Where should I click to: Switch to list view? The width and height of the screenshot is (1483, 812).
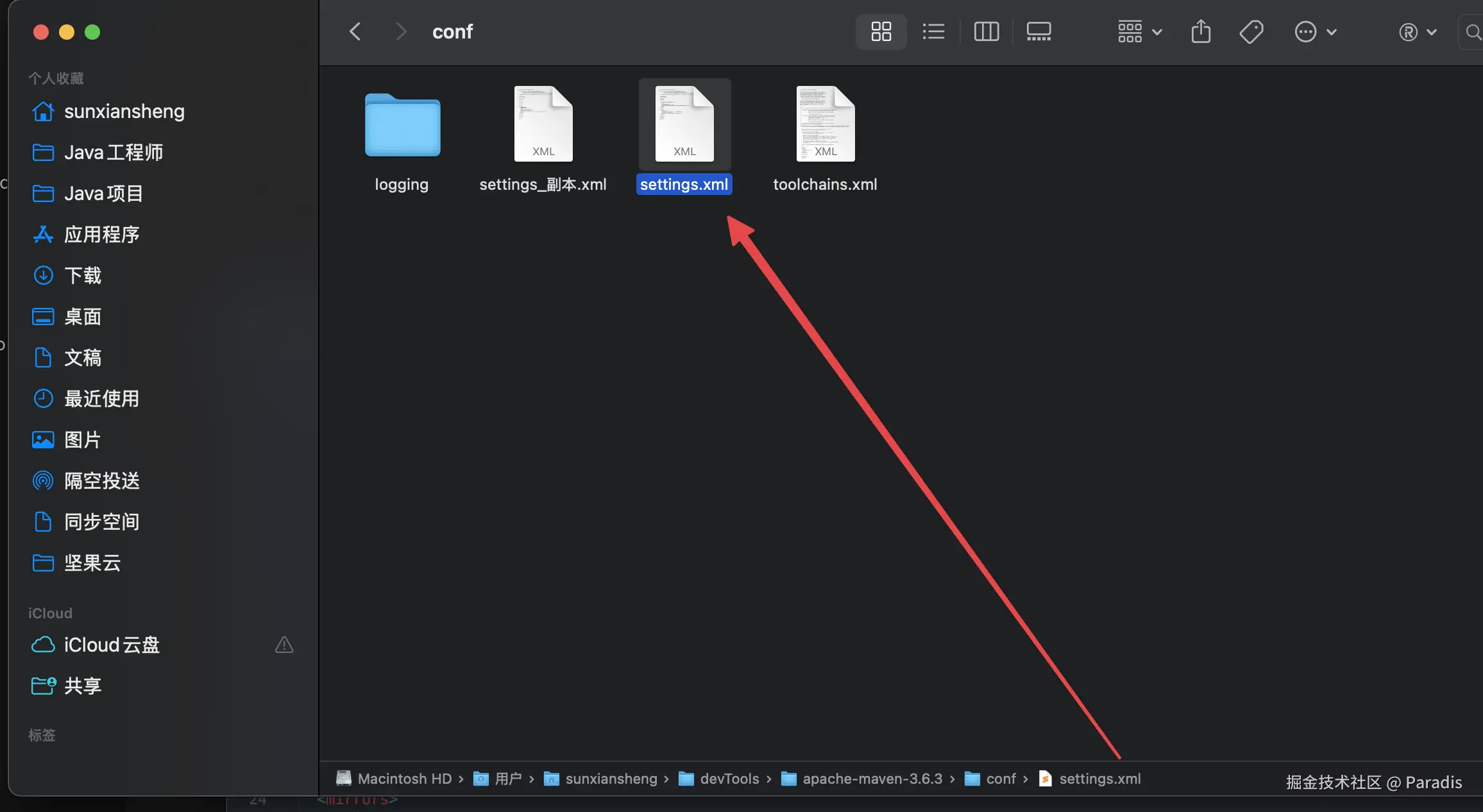click(x=933, y=31)
